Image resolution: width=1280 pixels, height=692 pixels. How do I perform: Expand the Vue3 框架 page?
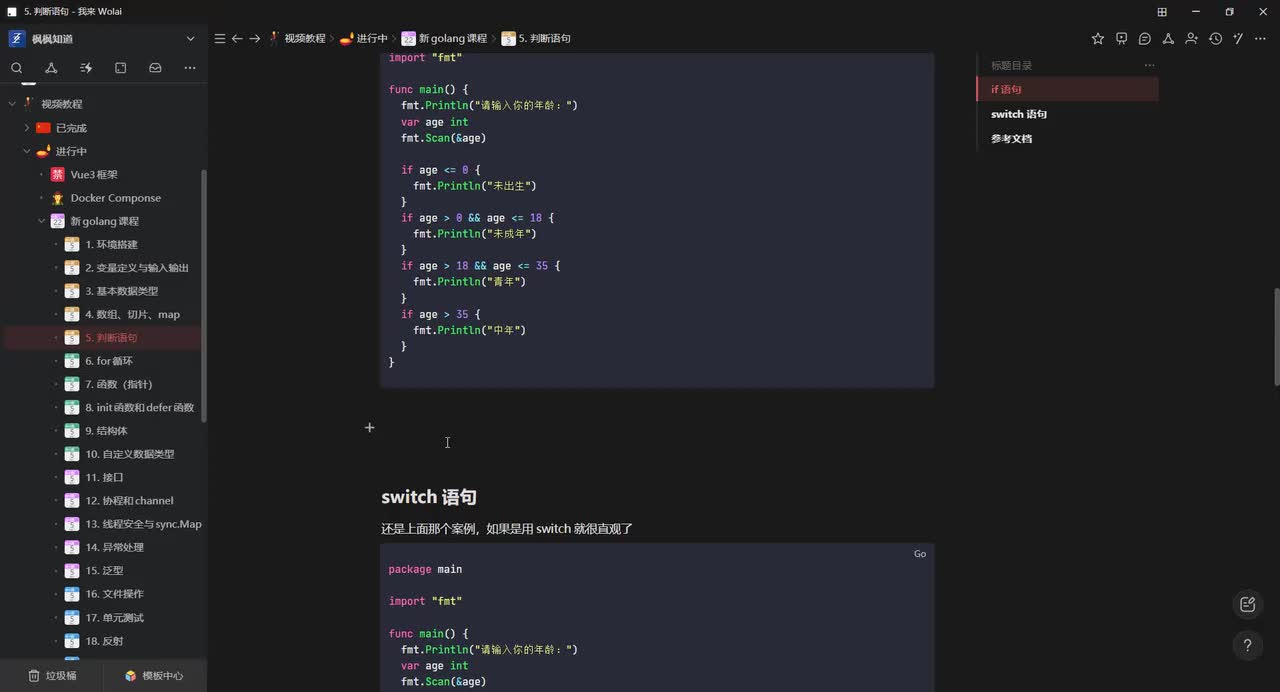coord(42,175)
